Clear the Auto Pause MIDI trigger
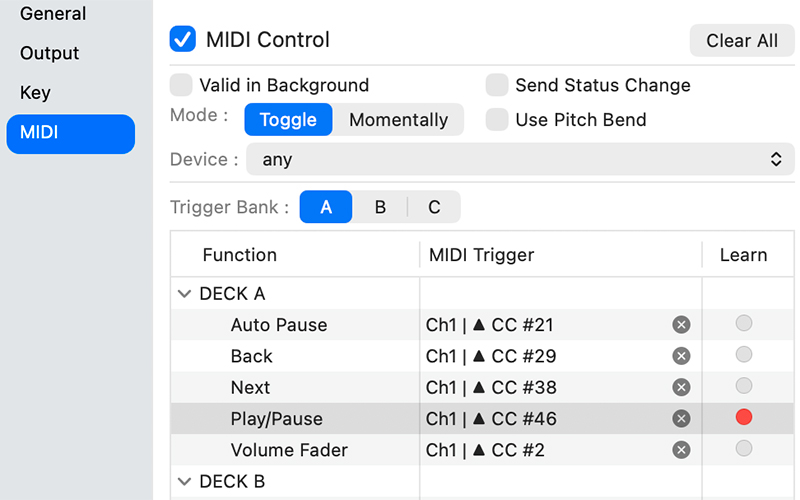Viewport: 800px width, 500px height. pyautogui.click(x=681, y=324)
